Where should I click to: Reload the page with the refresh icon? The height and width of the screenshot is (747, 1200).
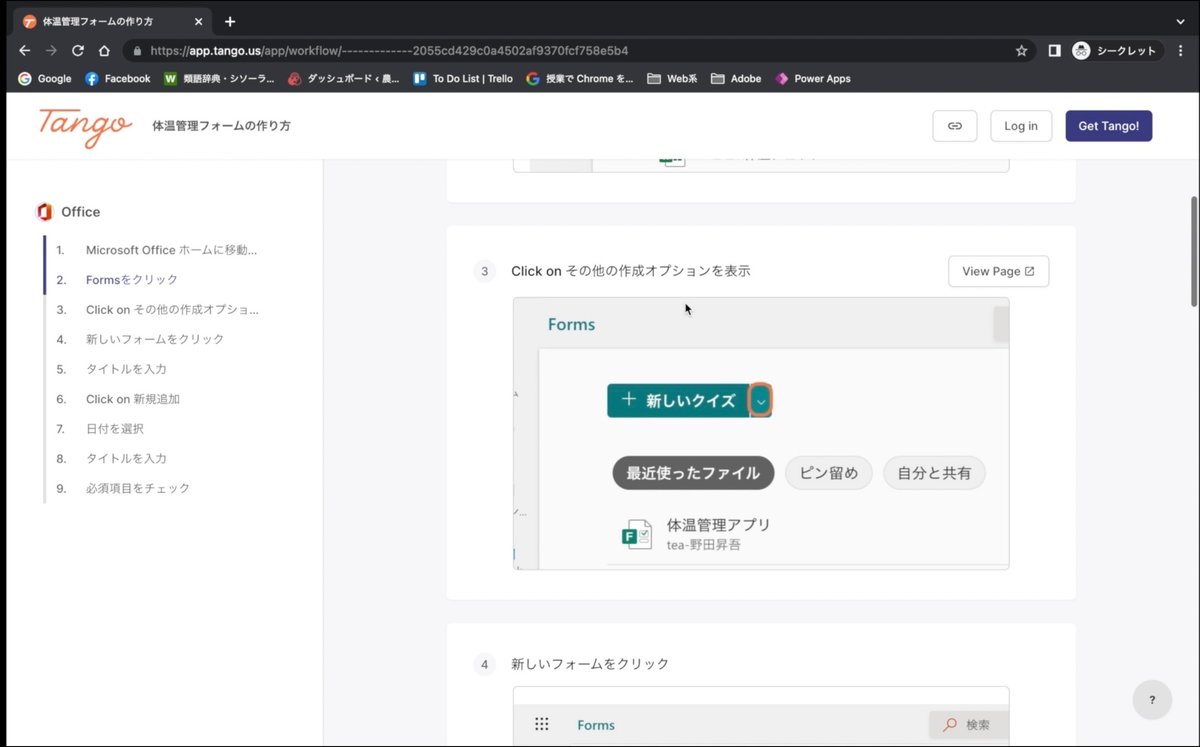point(78,50)
